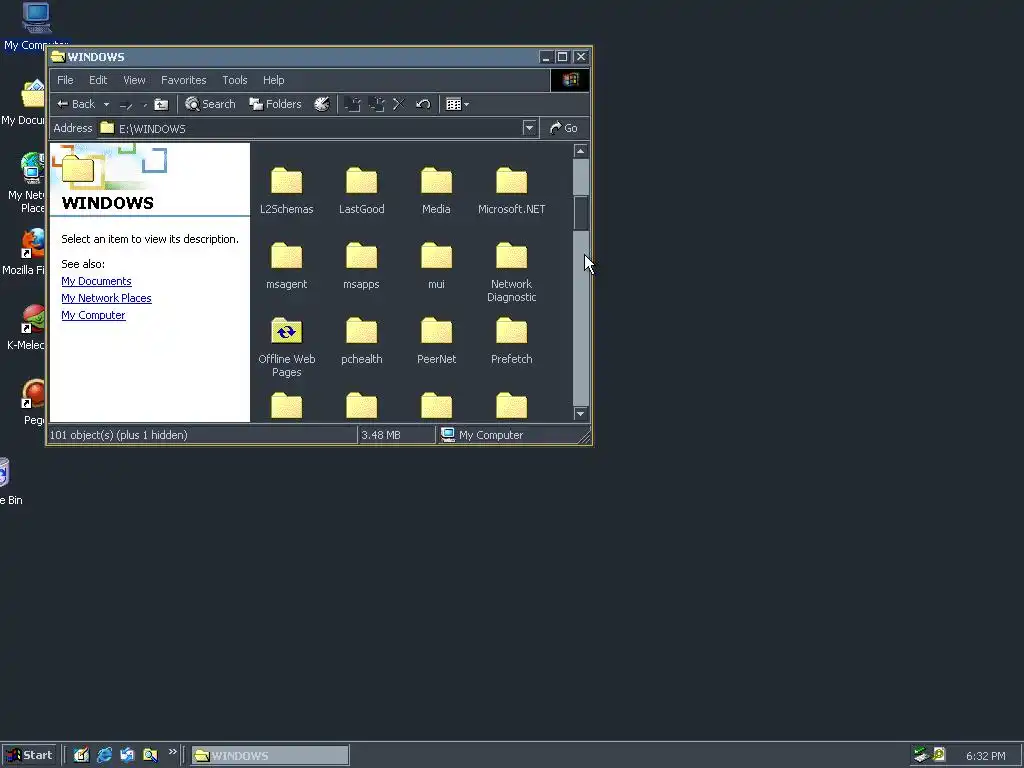
Task: Click the scrollbar up arrow
Action: point(581,151)
